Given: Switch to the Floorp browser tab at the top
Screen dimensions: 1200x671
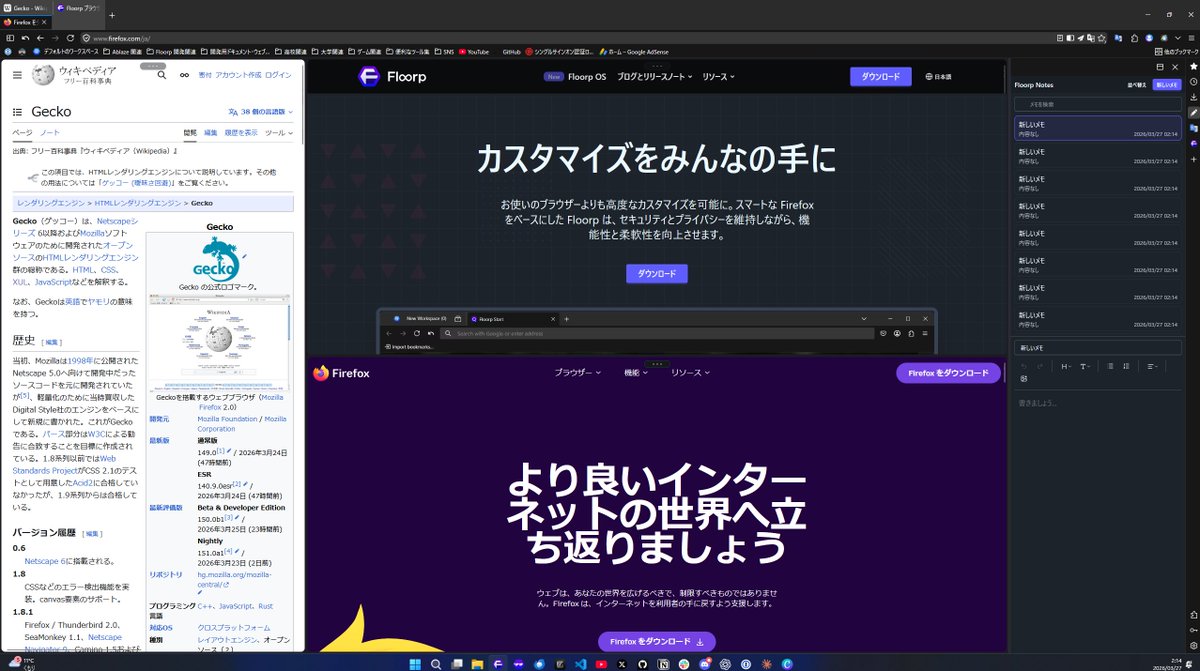Looking at the screenshot, I should click(76, 7).
